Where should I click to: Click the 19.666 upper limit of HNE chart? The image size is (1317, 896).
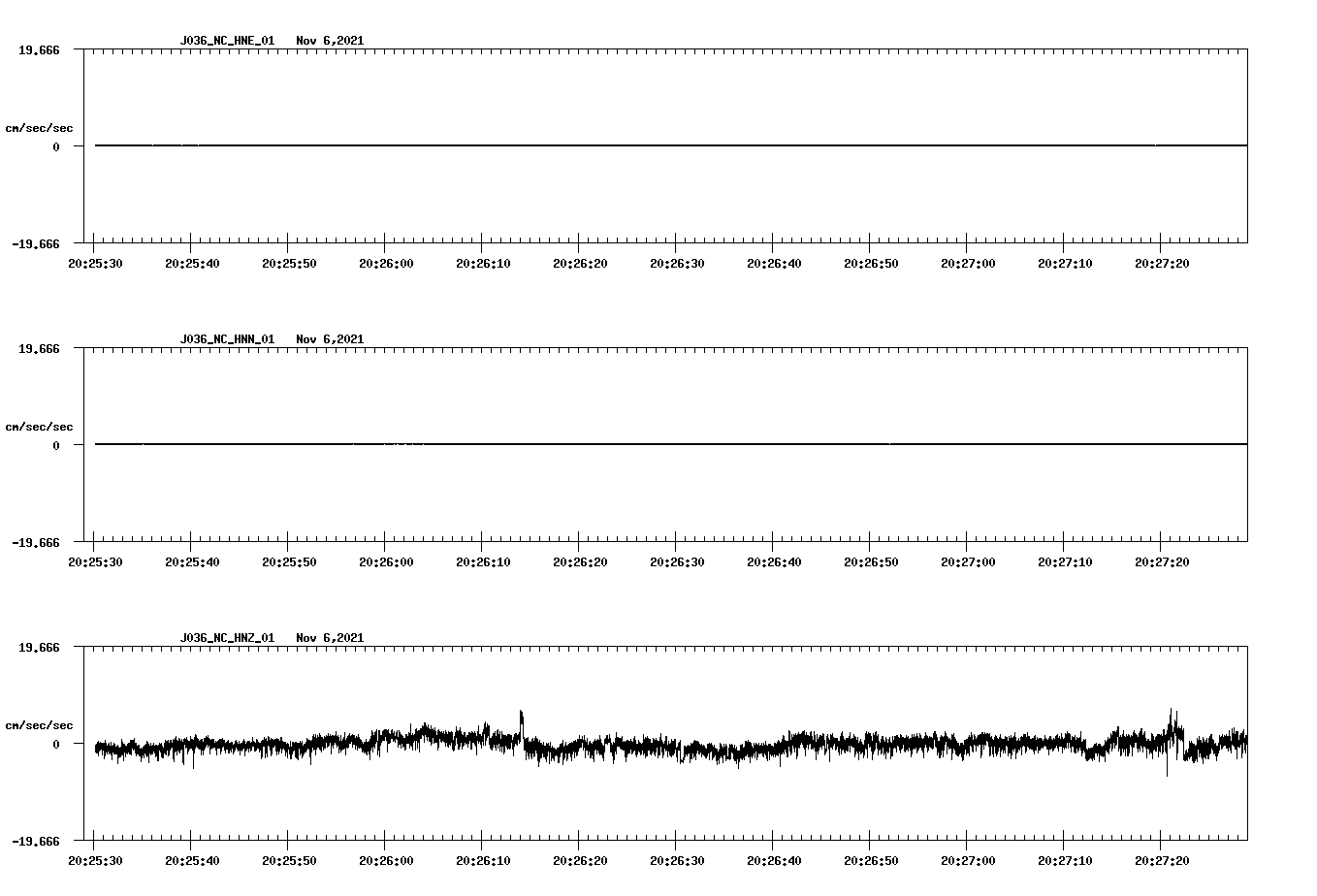pos(39,49)
